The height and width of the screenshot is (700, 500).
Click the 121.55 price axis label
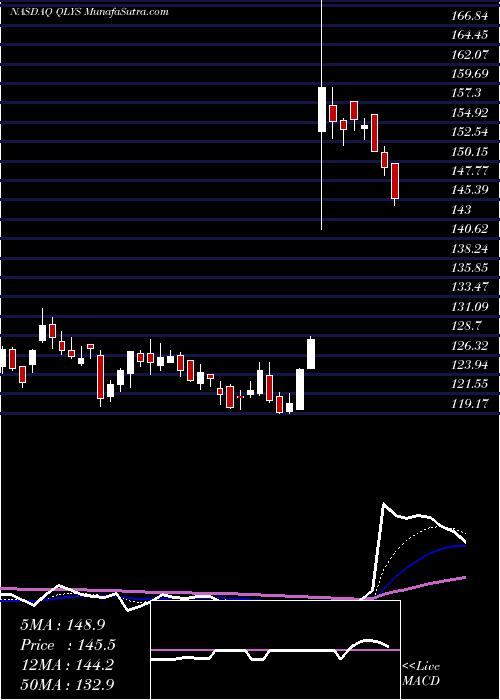(470, 383)
